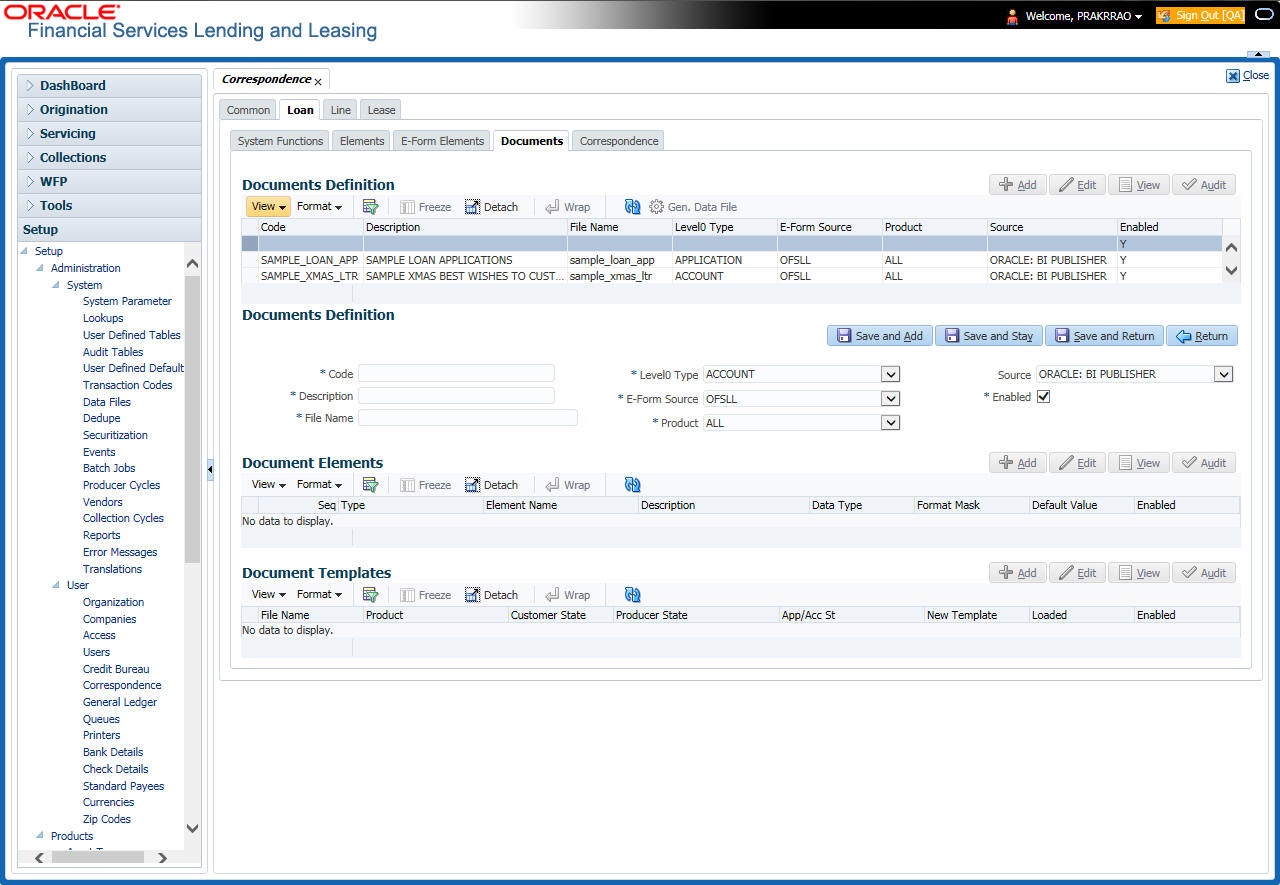The height and width of the screenshot is (885, 1280).
Task: Open the Correspondence sub-tab
Action: pyautogui.click(x=619, y=141)
